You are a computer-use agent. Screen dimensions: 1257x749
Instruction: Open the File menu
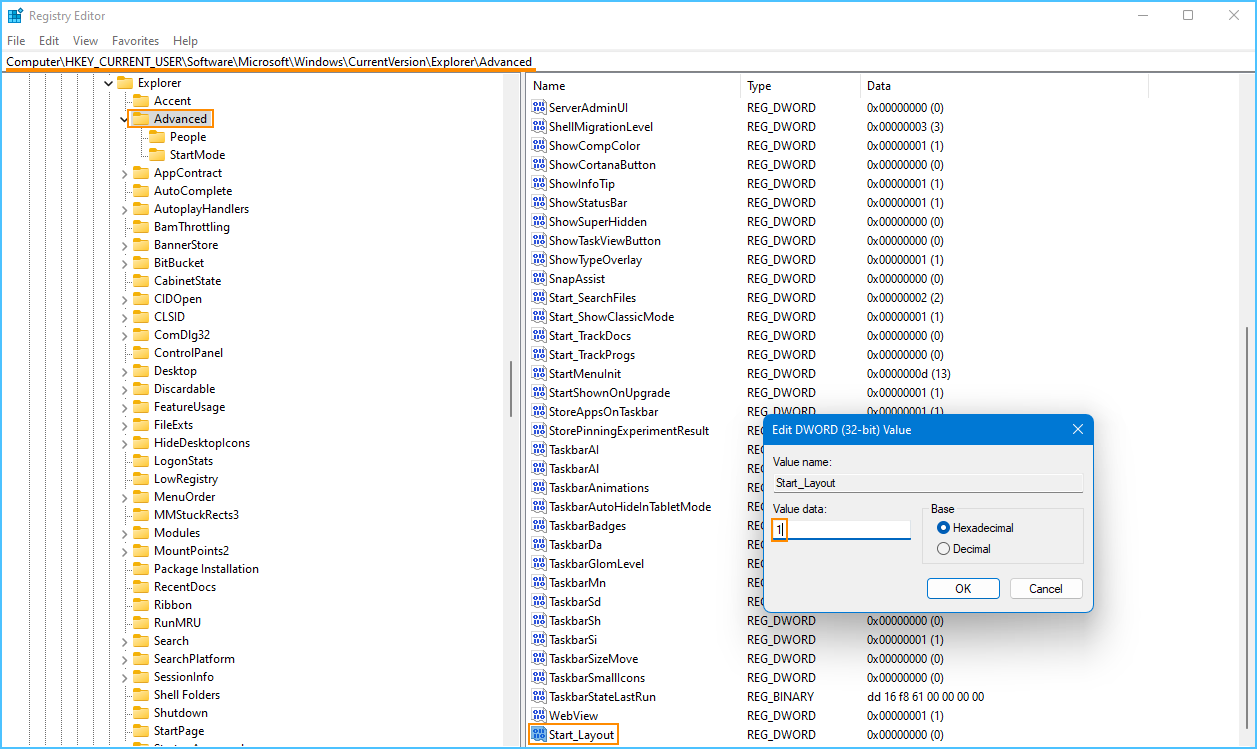tap(16, 41)
